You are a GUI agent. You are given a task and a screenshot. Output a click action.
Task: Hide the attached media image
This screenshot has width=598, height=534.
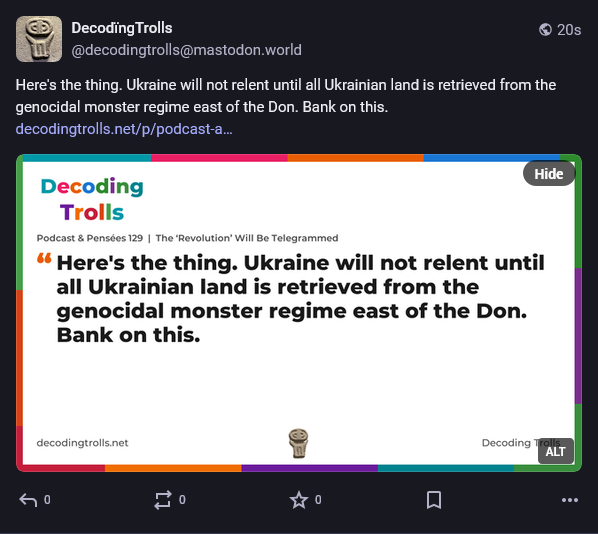[548, 174]
